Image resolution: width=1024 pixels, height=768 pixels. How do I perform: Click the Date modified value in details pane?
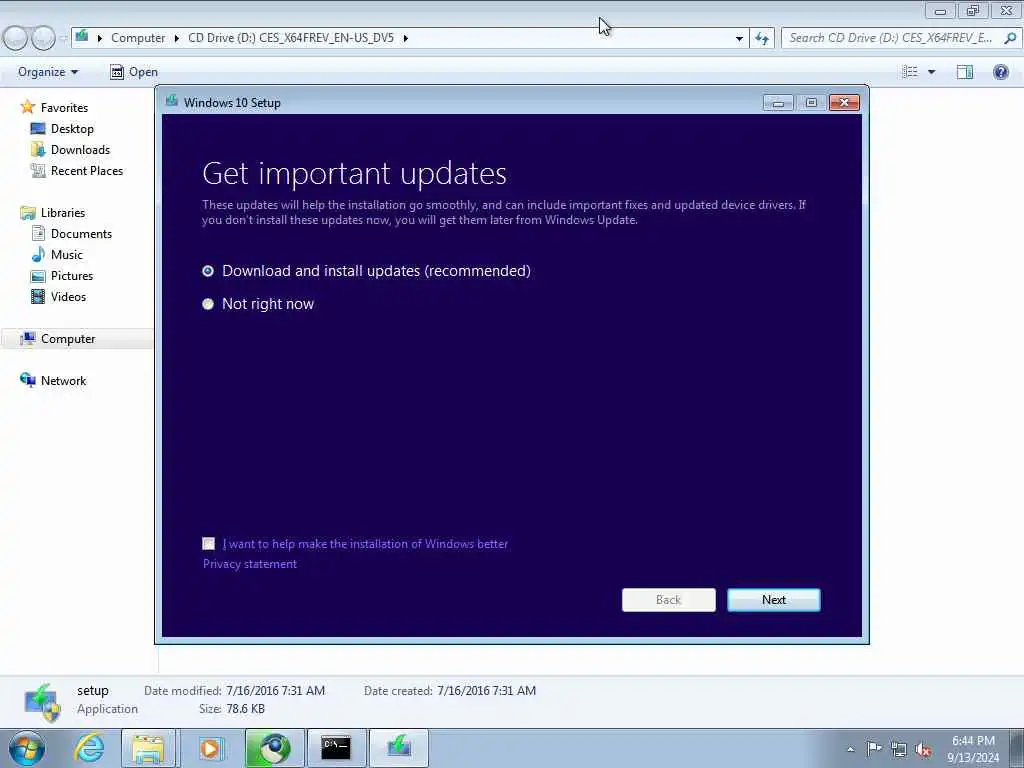point(275,690)
